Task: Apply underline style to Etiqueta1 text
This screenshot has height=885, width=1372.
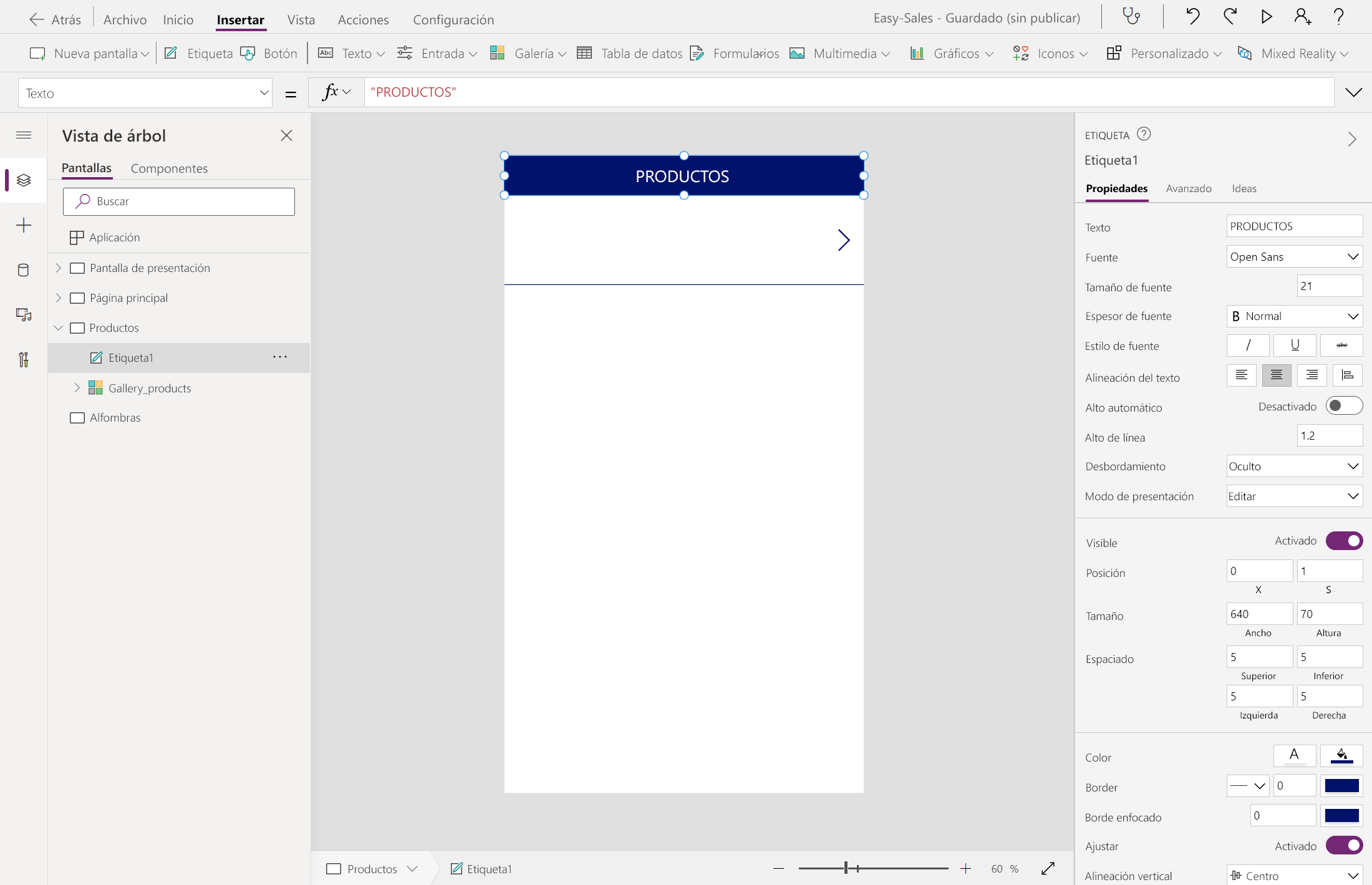Action: coord(1295,346)
